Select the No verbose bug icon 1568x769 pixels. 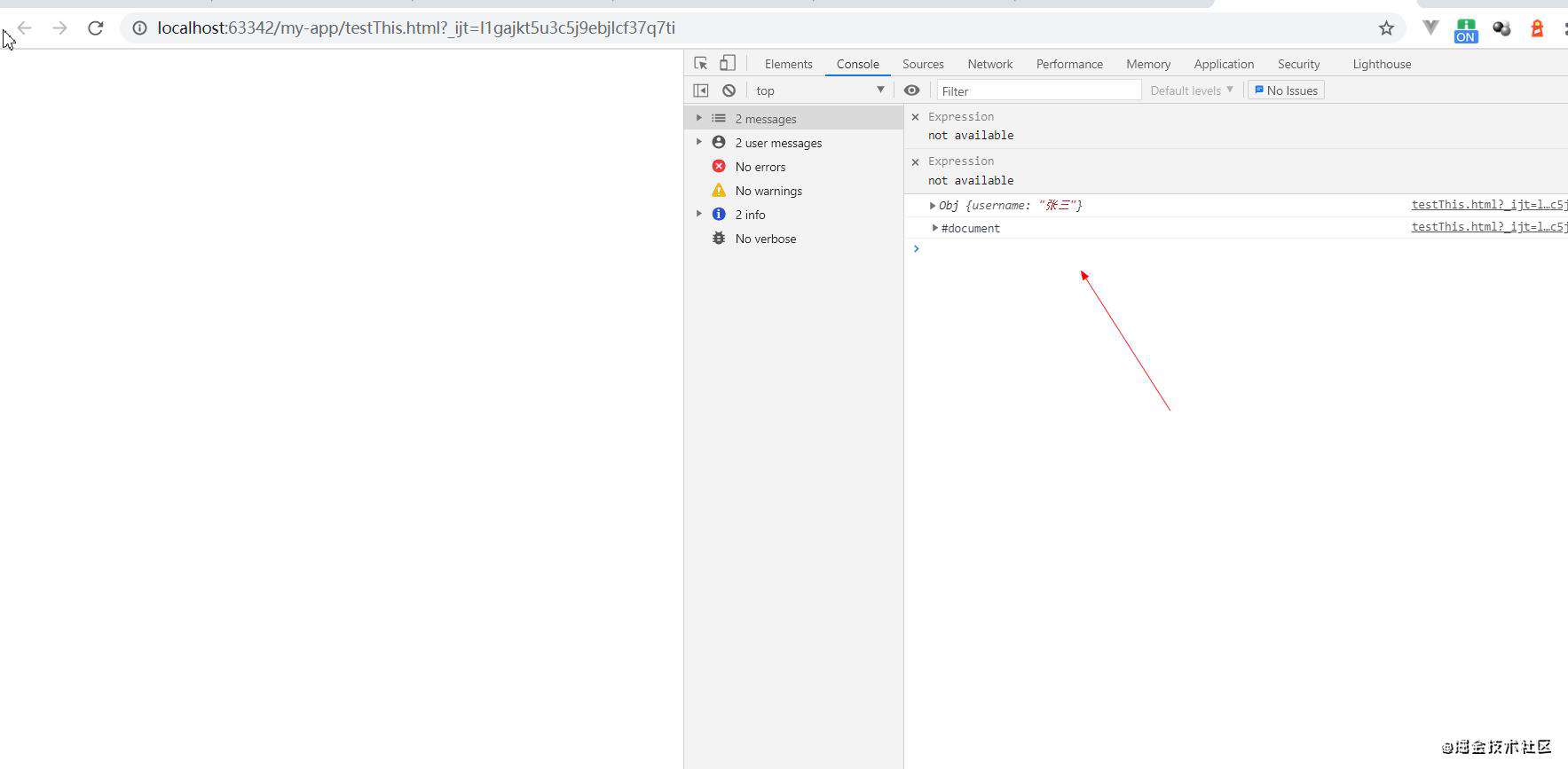[719, 238]
